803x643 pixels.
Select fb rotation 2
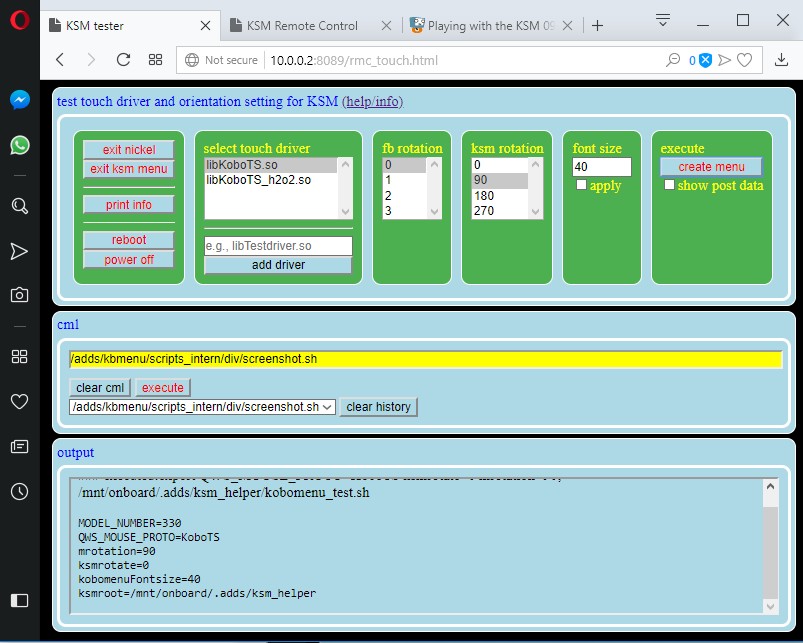(x=404, y=196)
